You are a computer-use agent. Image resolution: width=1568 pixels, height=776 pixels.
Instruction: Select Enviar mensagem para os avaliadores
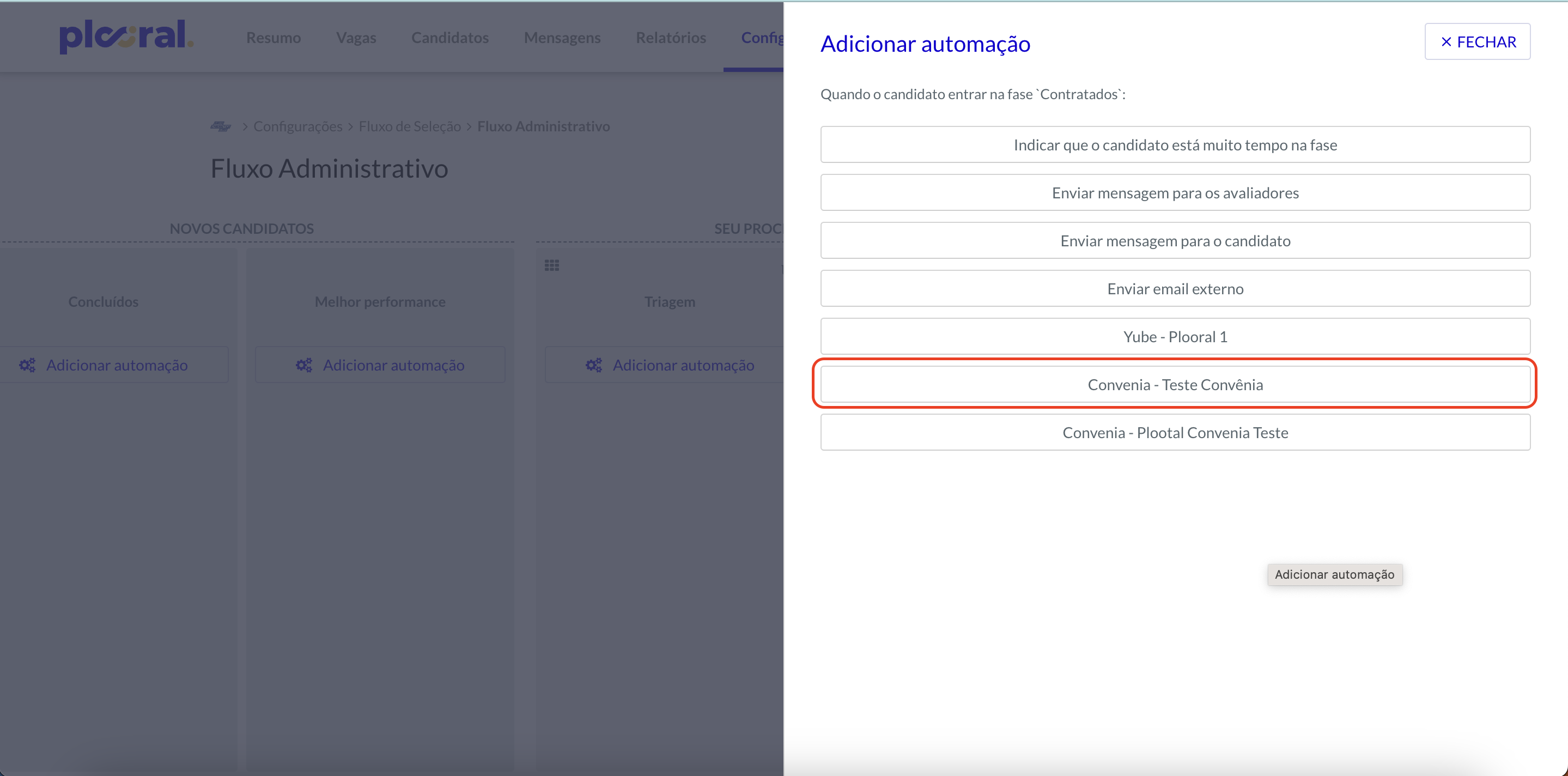(x=1175, y=192)
